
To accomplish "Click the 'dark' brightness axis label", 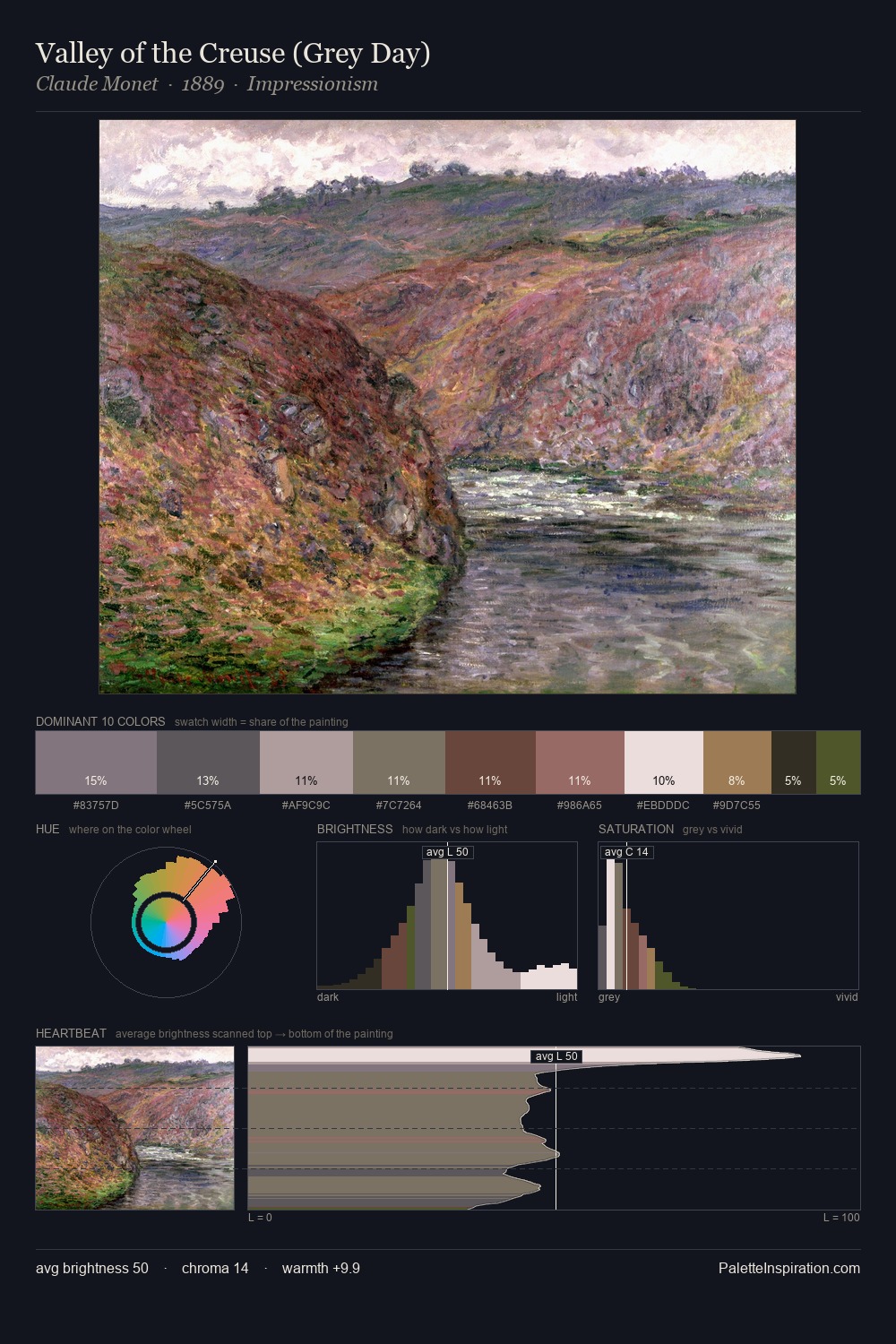I will (328, 997).
